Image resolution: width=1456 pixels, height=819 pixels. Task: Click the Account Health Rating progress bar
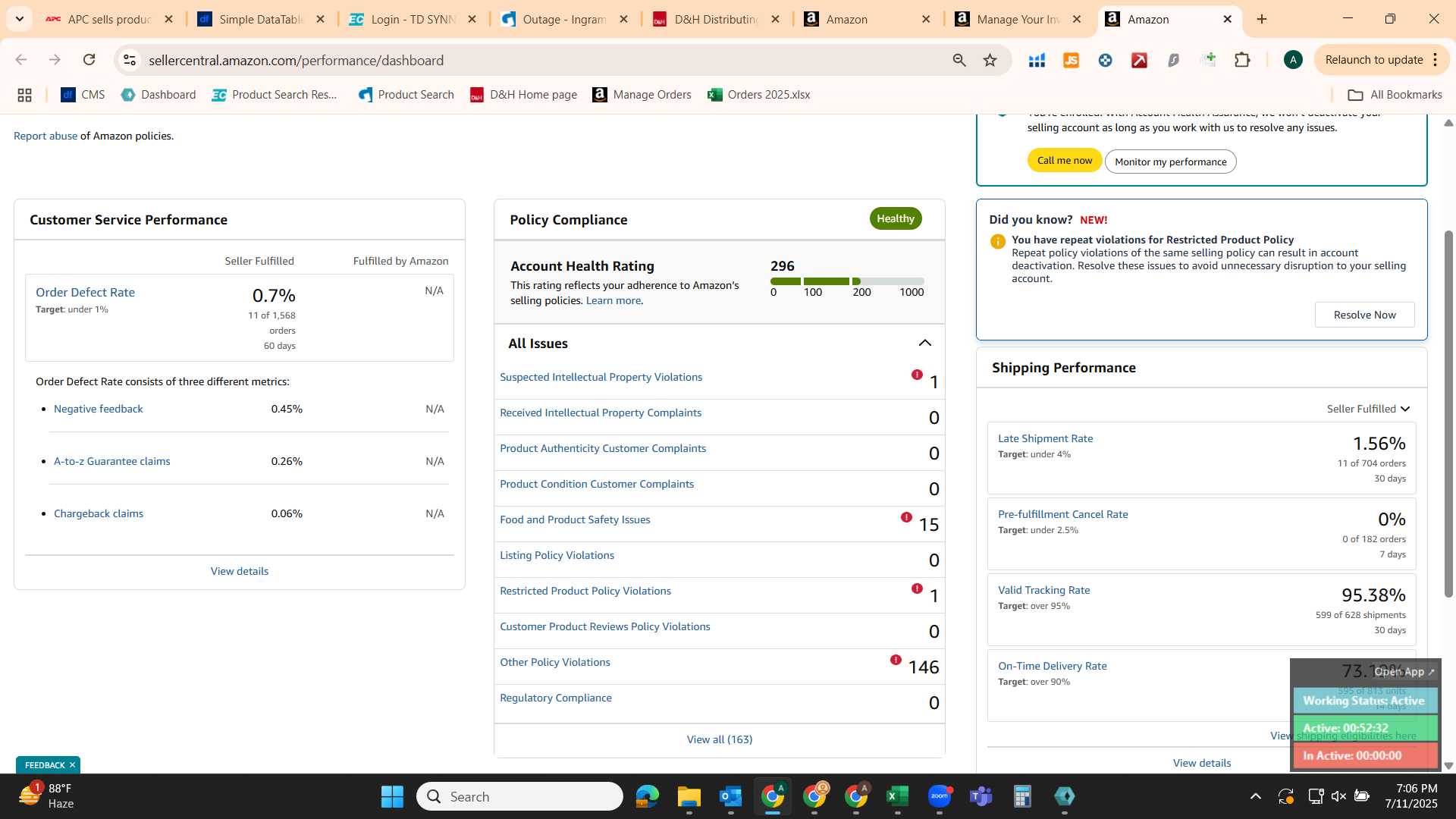[x=847, y=281]
